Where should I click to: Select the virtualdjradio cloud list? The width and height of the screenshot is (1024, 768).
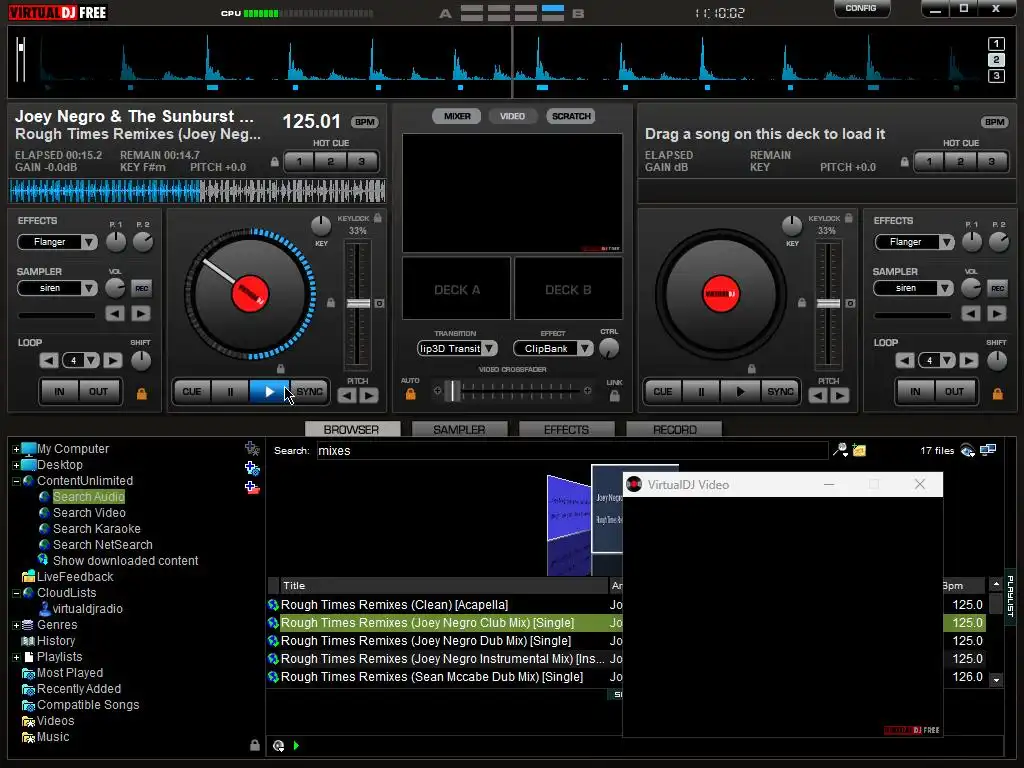click(x=88, y=609)
